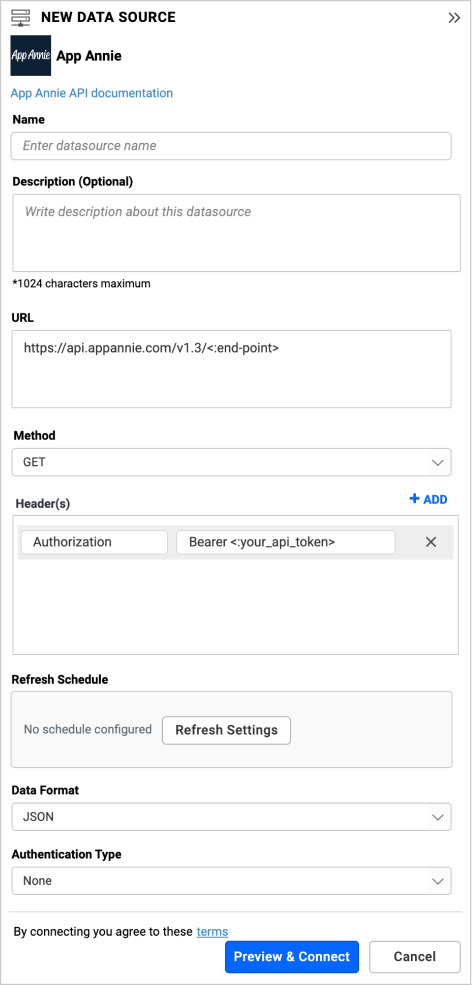Click the Method dropdown chevron arrow
The image size is (472, 986).
[x=437, y=463]
